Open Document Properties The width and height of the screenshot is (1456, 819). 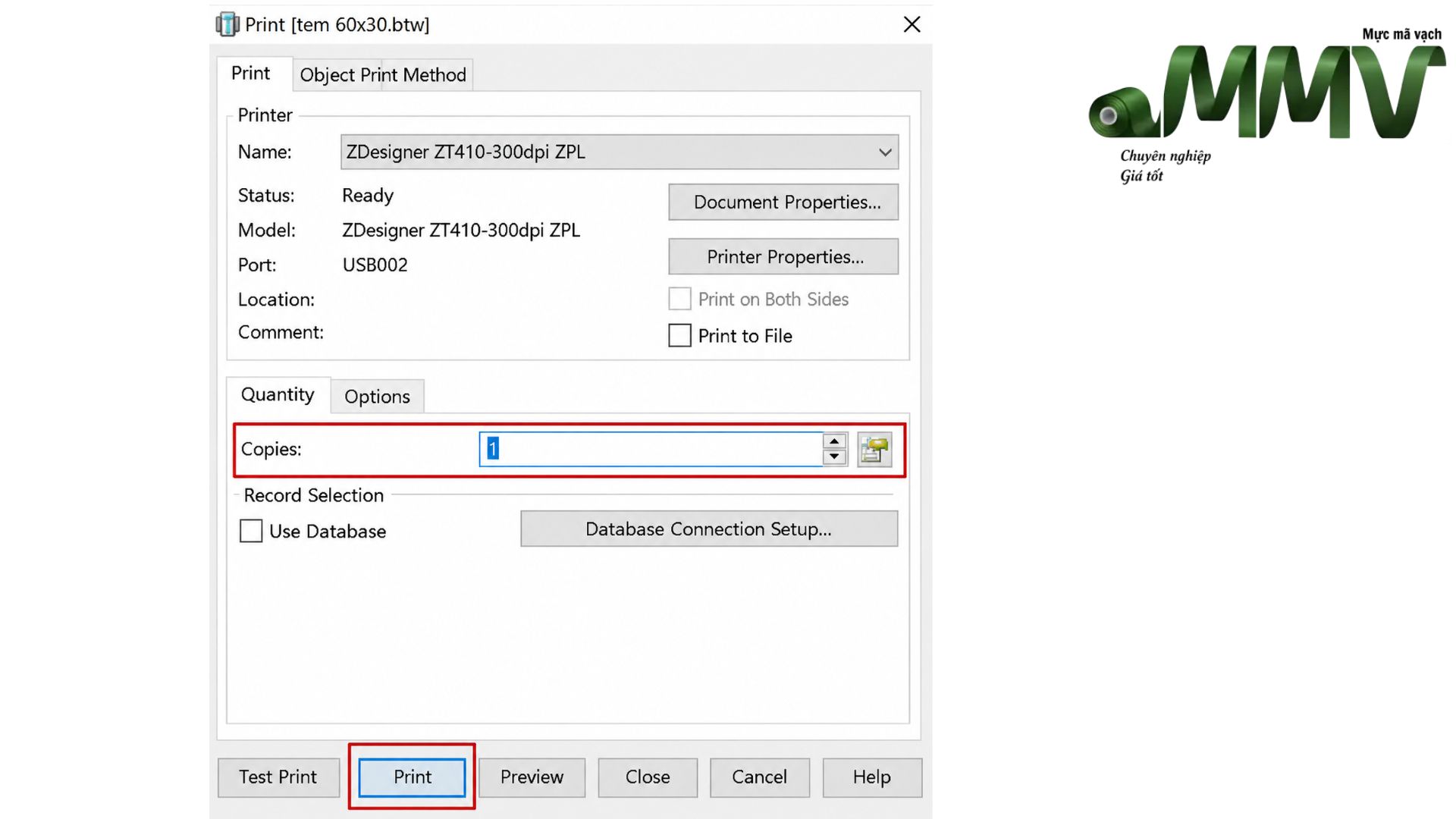coord(783,202)
